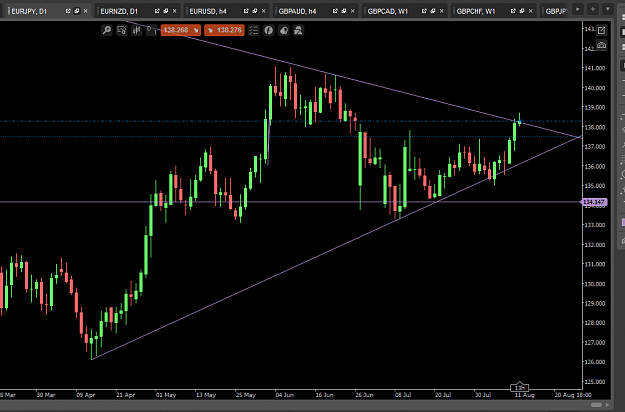Click the pop-out chart icon near price axis
This screenshot has height=412, width=625.
click(x=601, y=30)
